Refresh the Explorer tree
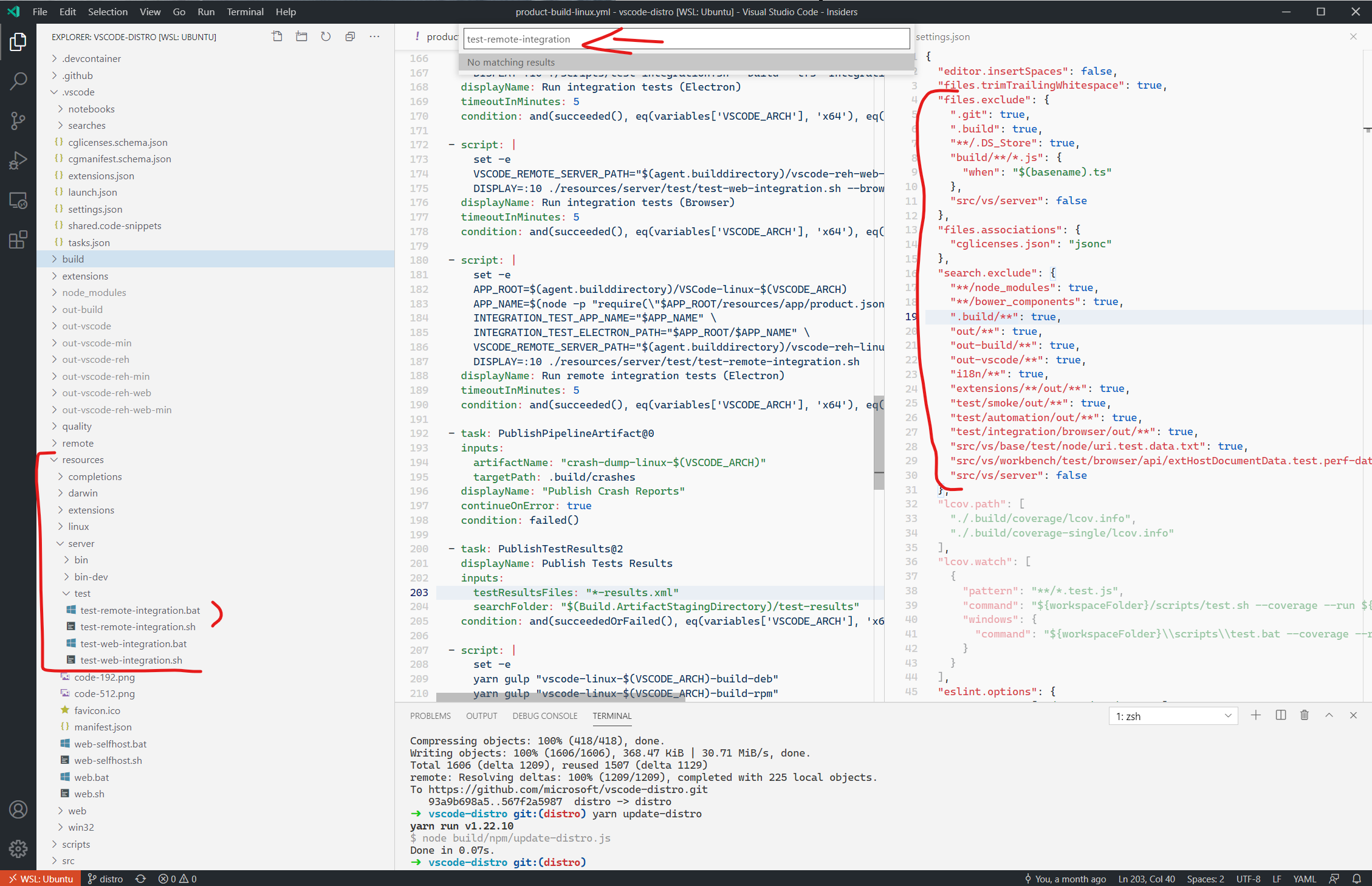Image resolution: width=1372 pixels, height=886 pixels. coord(326,36)
